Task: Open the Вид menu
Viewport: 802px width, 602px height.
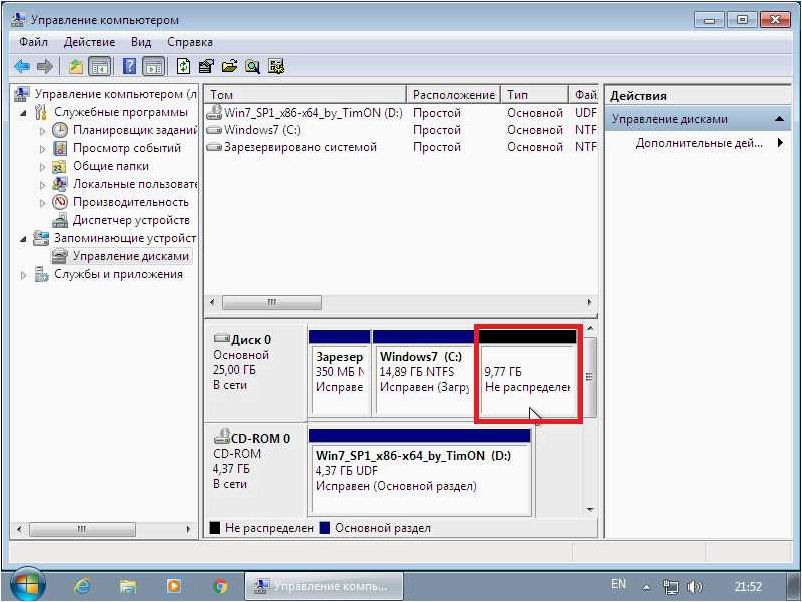Action: 141,42
